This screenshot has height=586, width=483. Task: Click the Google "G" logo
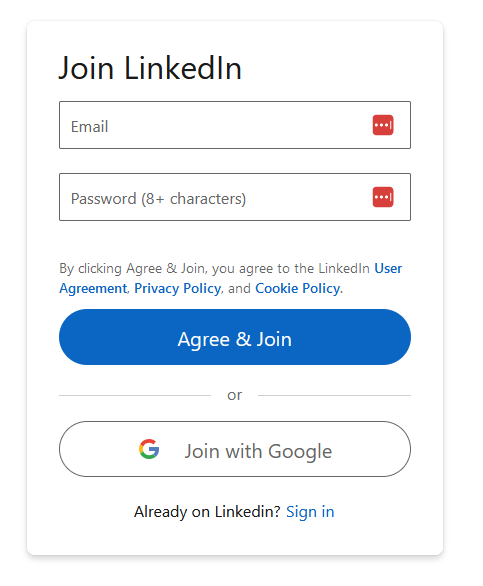(x=149, y=449)
